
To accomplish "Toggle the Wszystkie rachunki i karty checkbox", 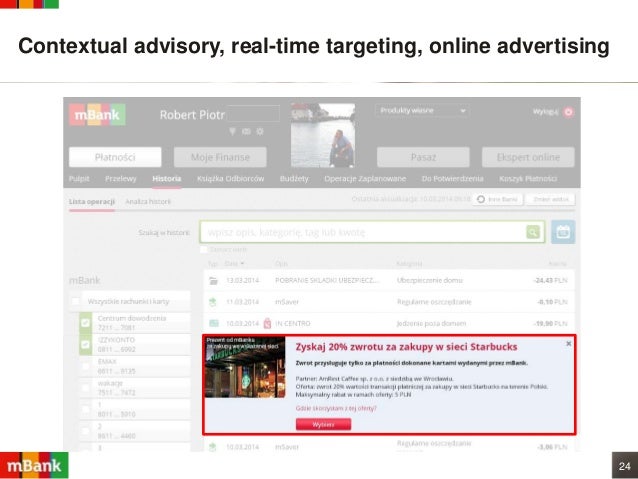I will (76, 301).
